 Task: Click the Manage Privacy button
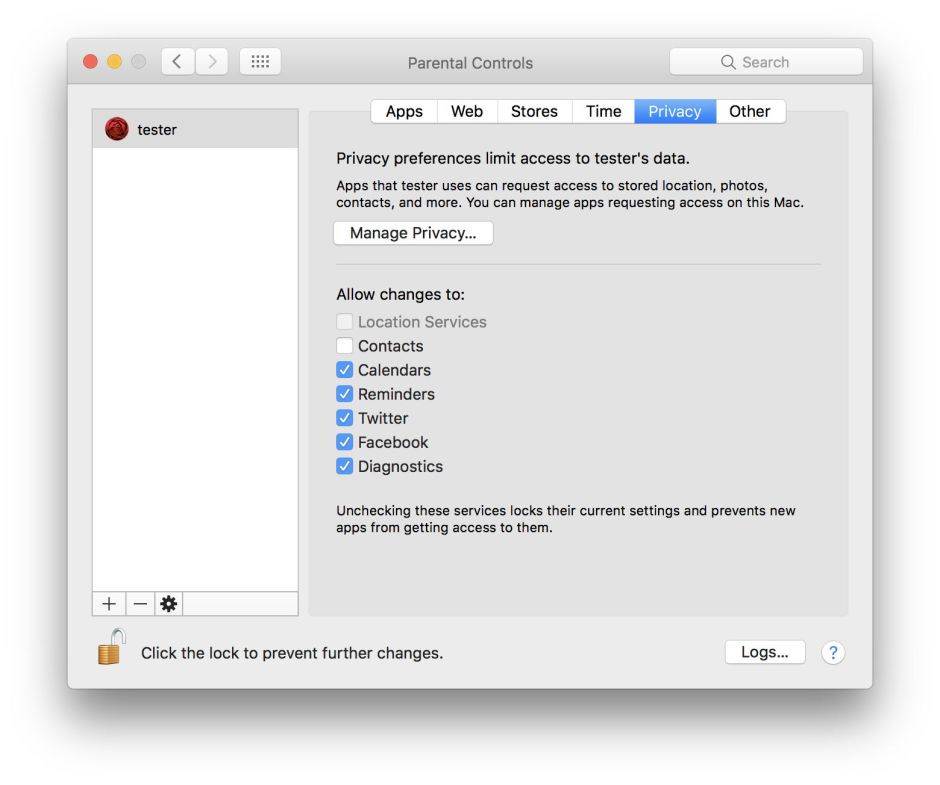click(413, 233)
